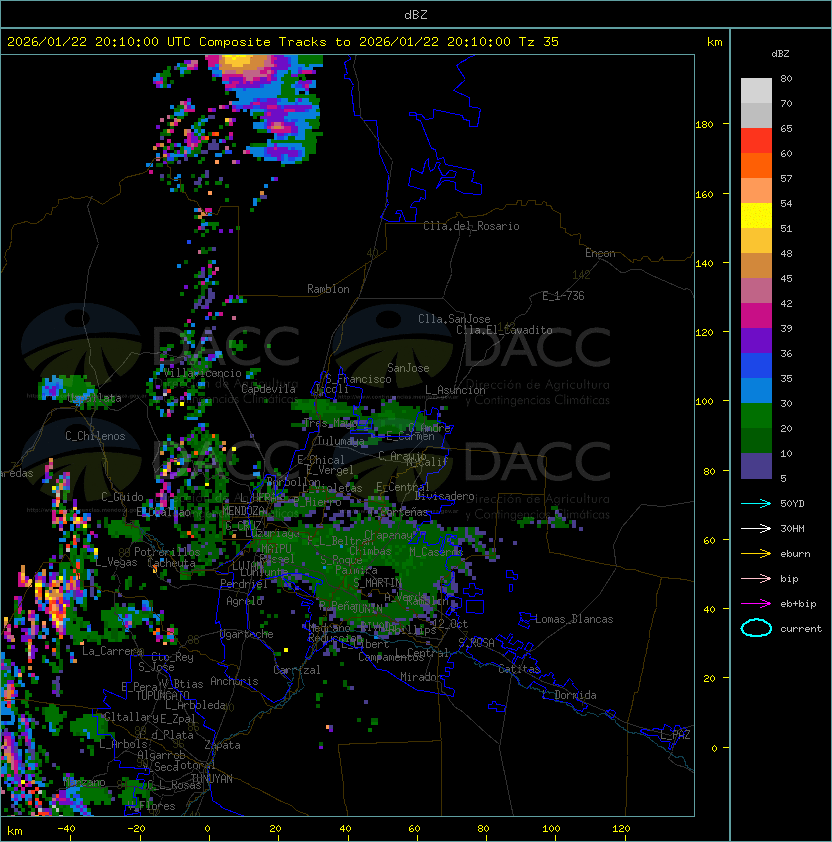Click the 'S_MARTIN' map label
The width and height of the screenshot is (832, 842).
coord(377,583)
